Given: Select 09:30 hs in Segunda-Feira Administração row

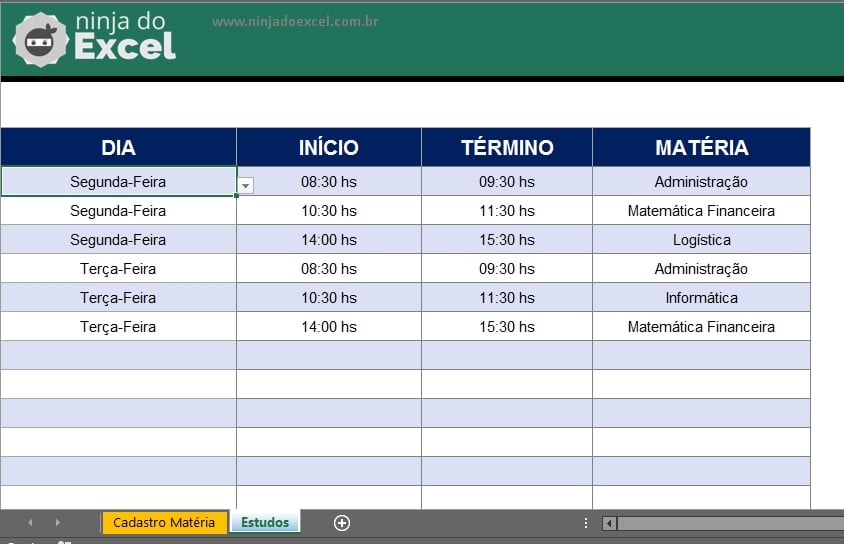Looking at the screenshot, I should [507, 181].
